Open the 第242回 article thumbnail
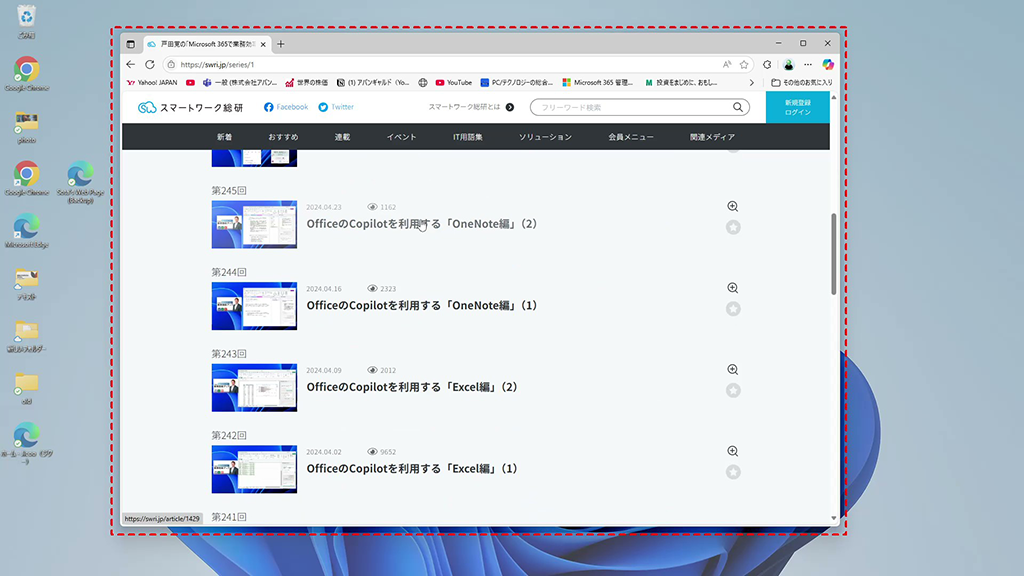The width and height of the screenshot is (1024, 576). [254, 470]
